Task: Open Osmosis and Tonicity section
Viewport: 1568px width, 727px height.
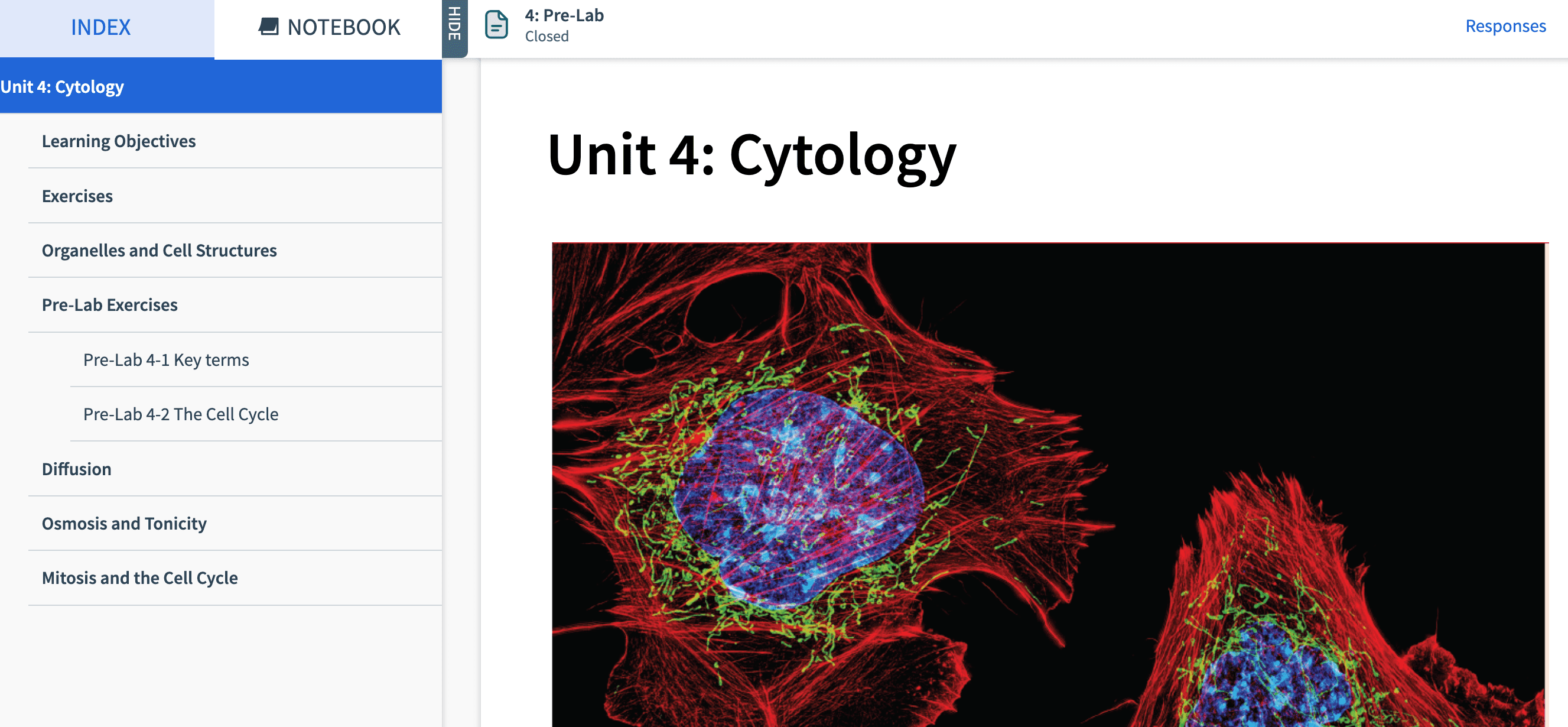Action: point(235,524)
